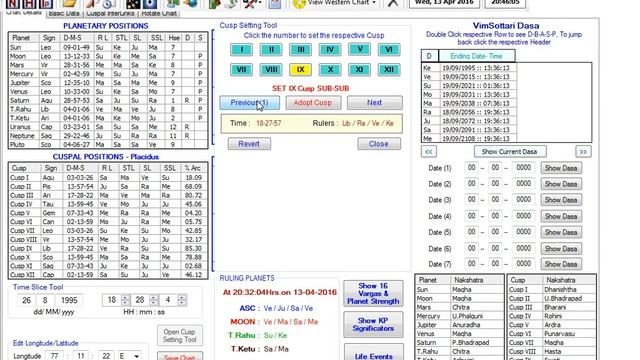
Task: Click the Date (1) year field
Action: click(x=523, y=168)
